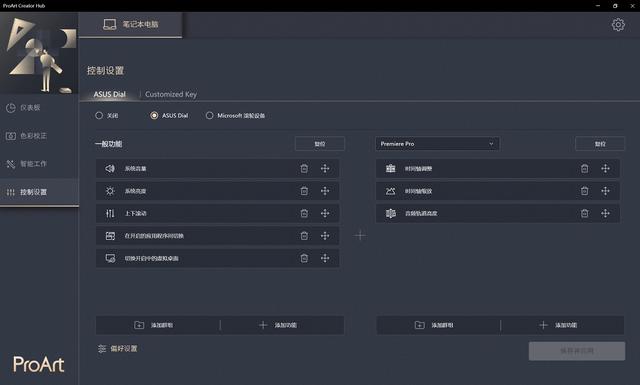Click 复位 button beside Premiere Pro dropdown
640x385 pixels.
coord(600,144)
